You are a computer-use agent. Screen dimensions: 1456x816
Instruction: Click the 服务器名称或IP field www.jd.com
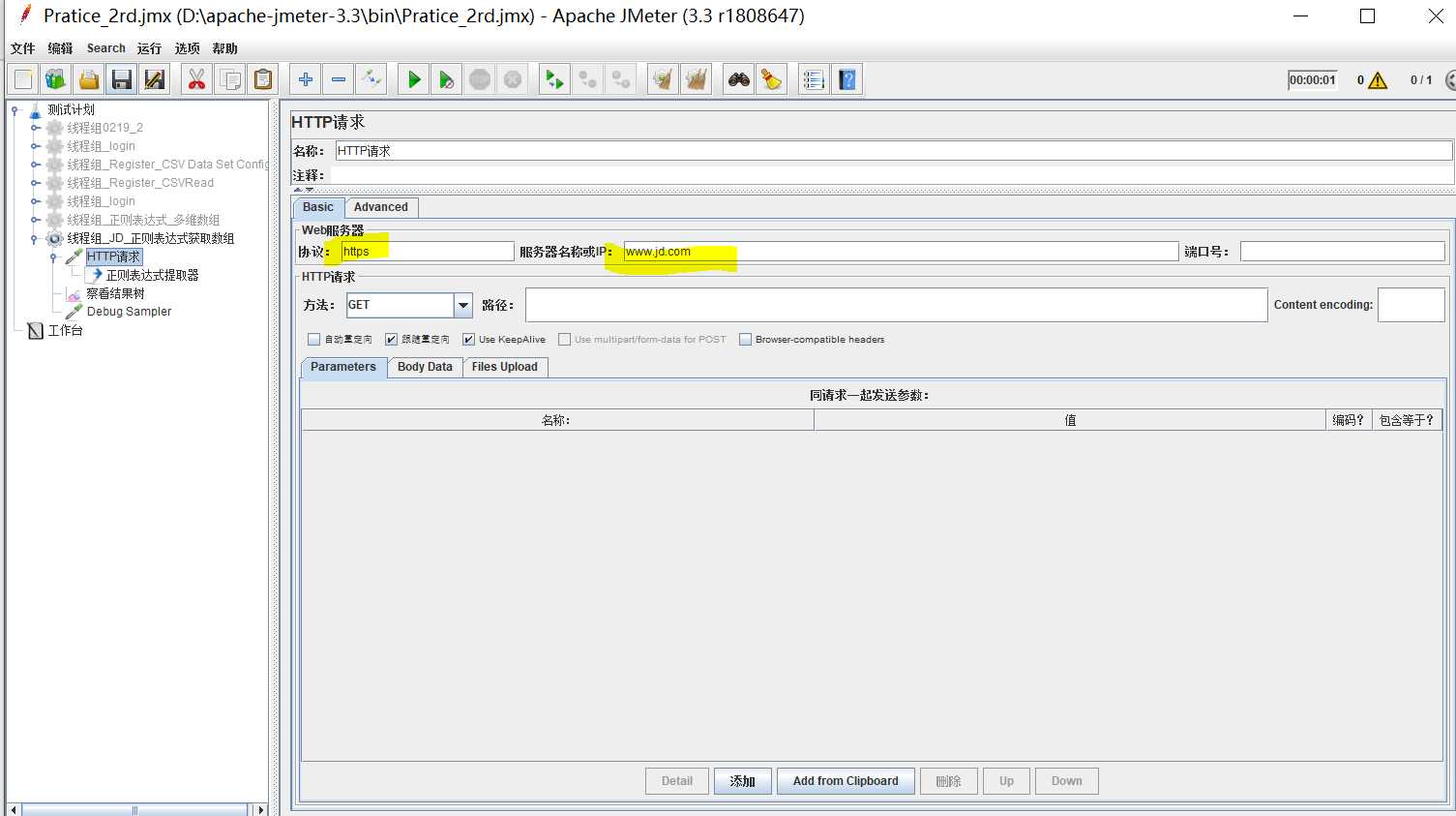click(901, 252)
